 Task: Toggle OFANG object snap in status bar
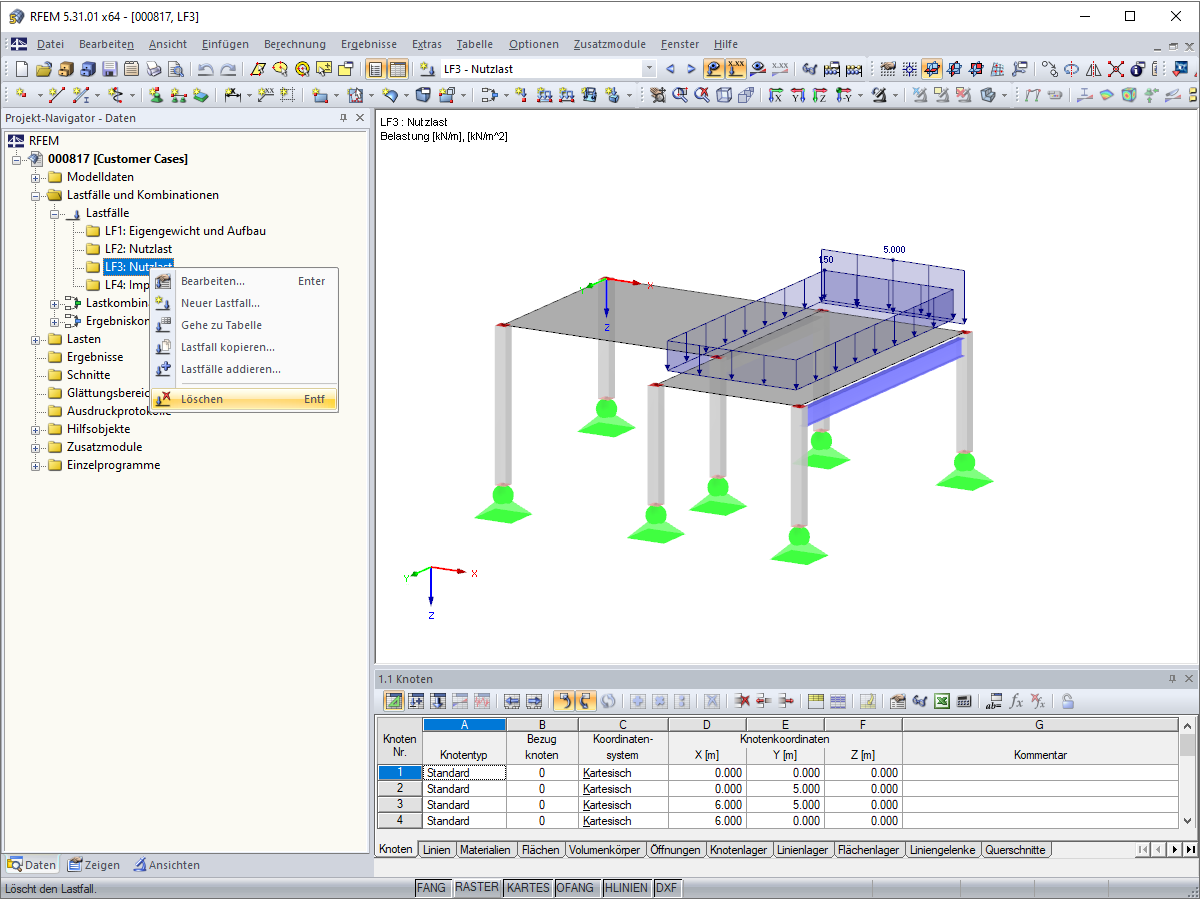pyautogui.click(x=575, y=888)
